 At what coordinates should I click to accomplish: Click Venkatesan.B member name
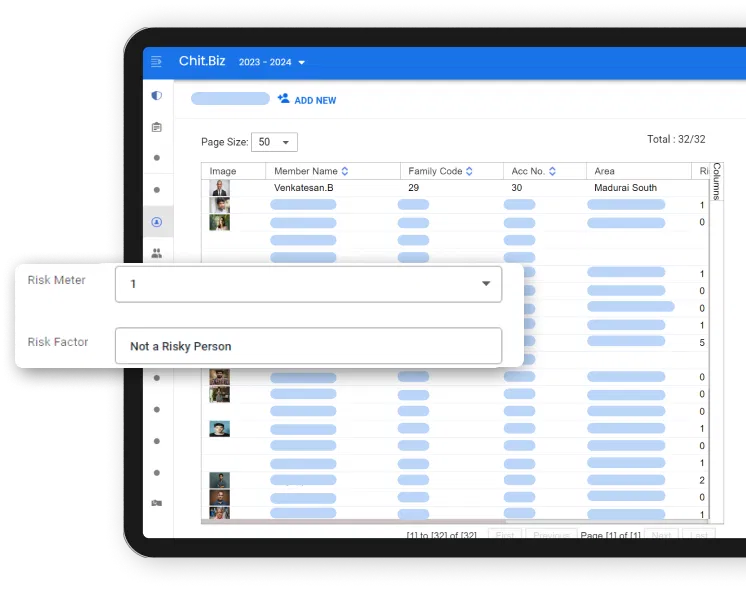tap(304, 188)
